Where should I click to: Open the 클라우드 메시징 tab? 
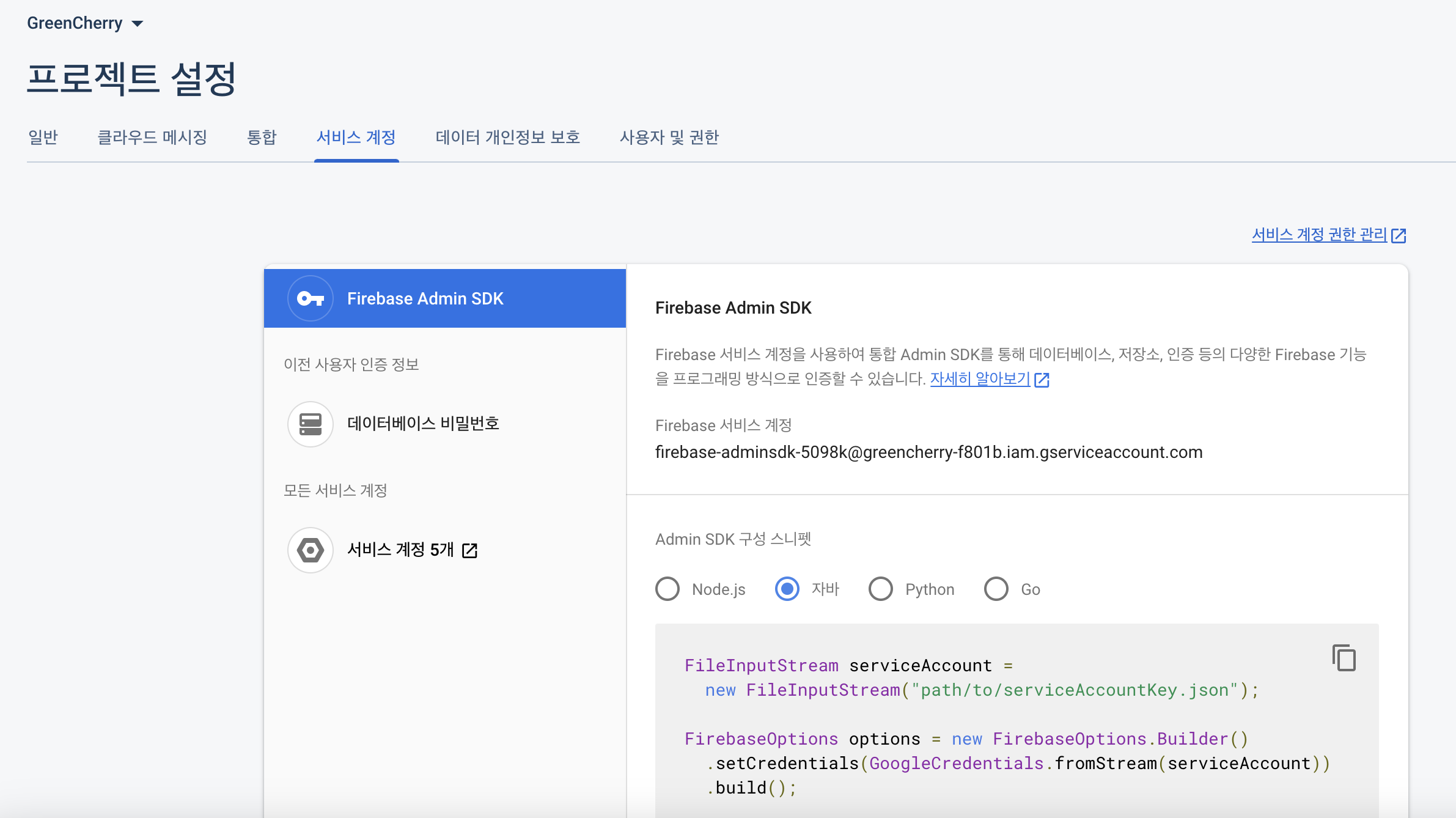click(x=152, y=137)
